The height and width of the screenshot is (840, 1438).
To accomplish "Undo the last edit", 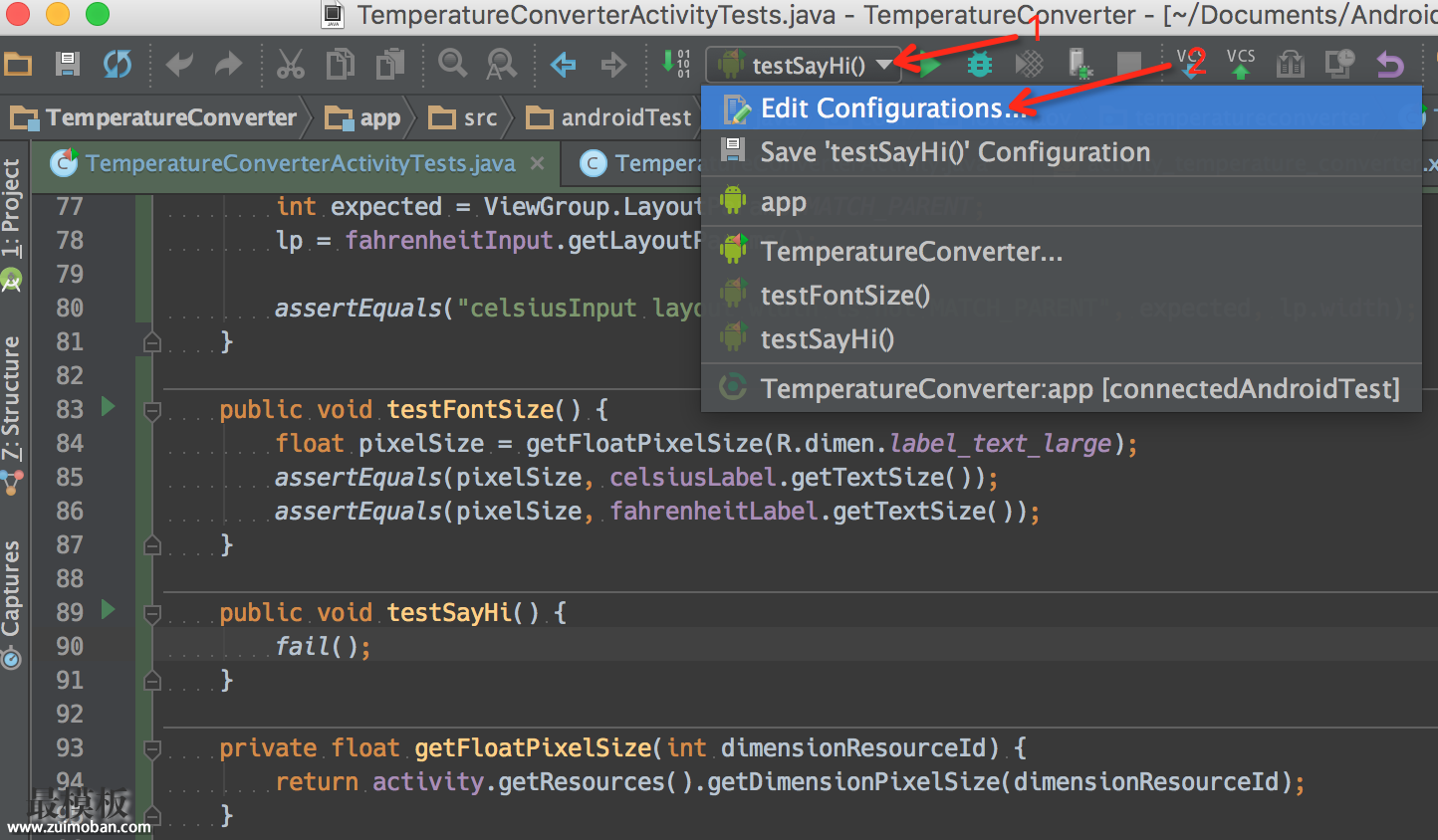I will tap(179, 66).
